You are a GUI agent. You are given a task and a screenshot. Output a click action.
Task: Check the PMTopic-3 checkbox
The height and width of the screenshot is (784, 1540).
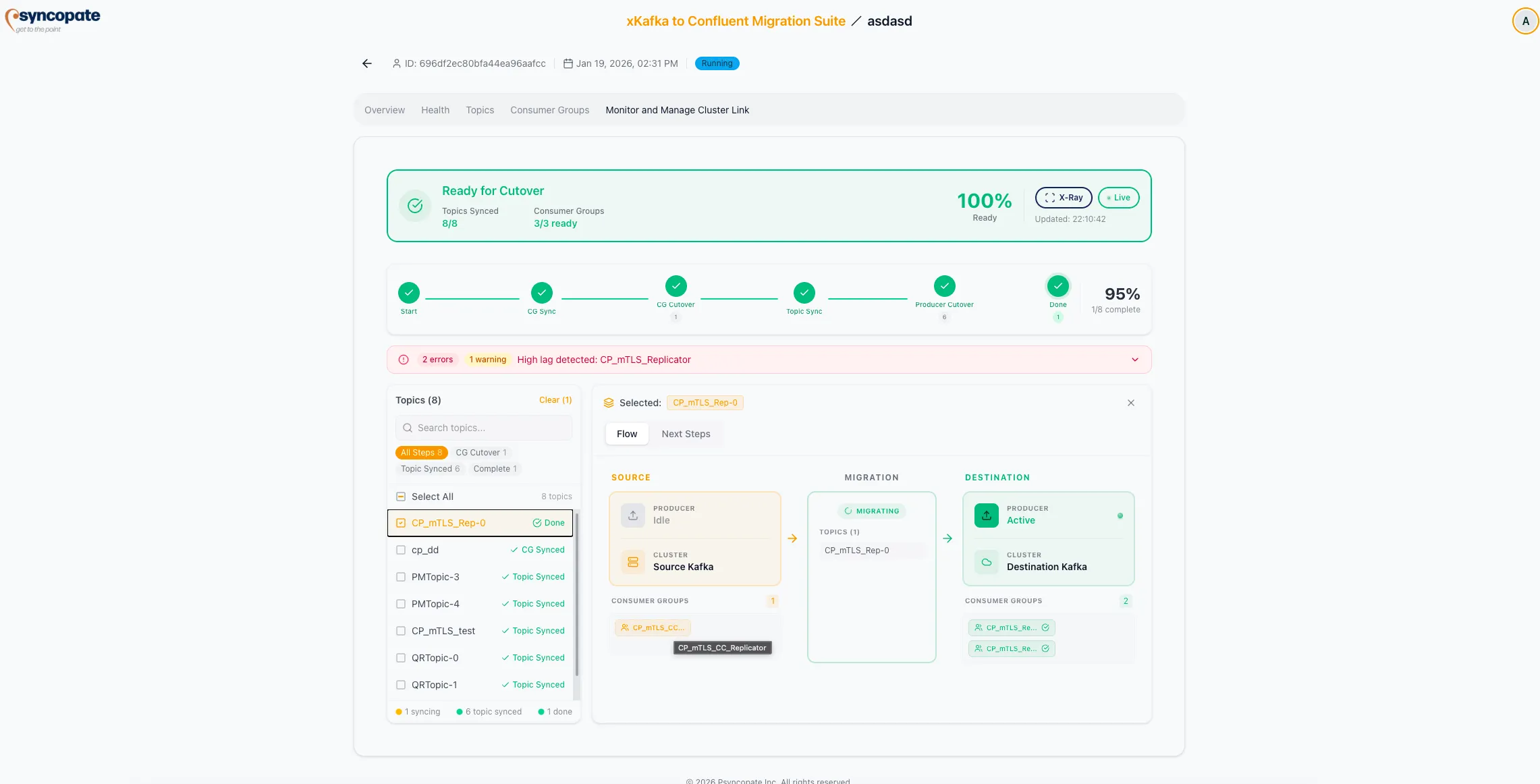(400, 577)
